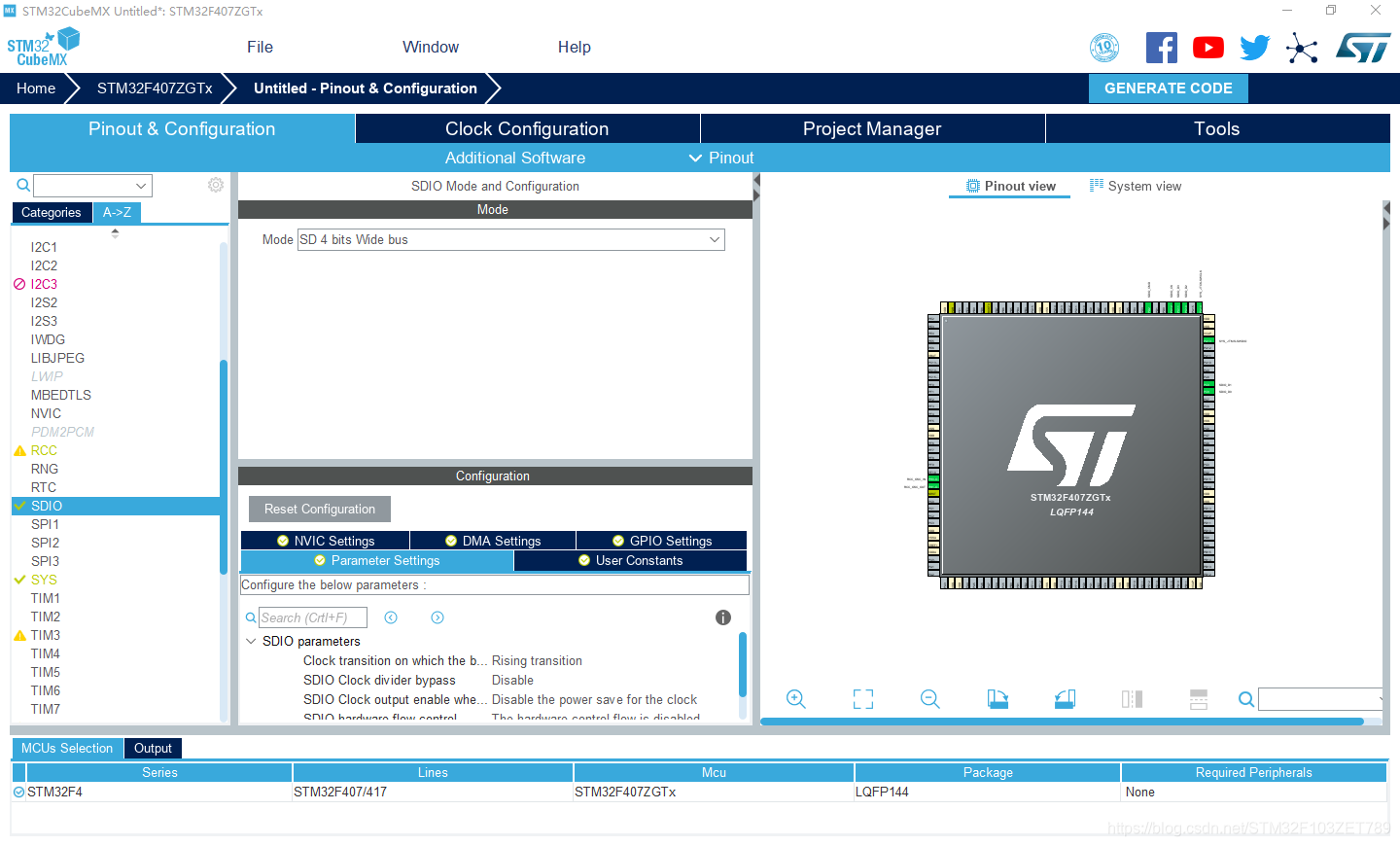Open the DMA Settings tab
This screenshot has width=1400, height=846.
[493, 541]
